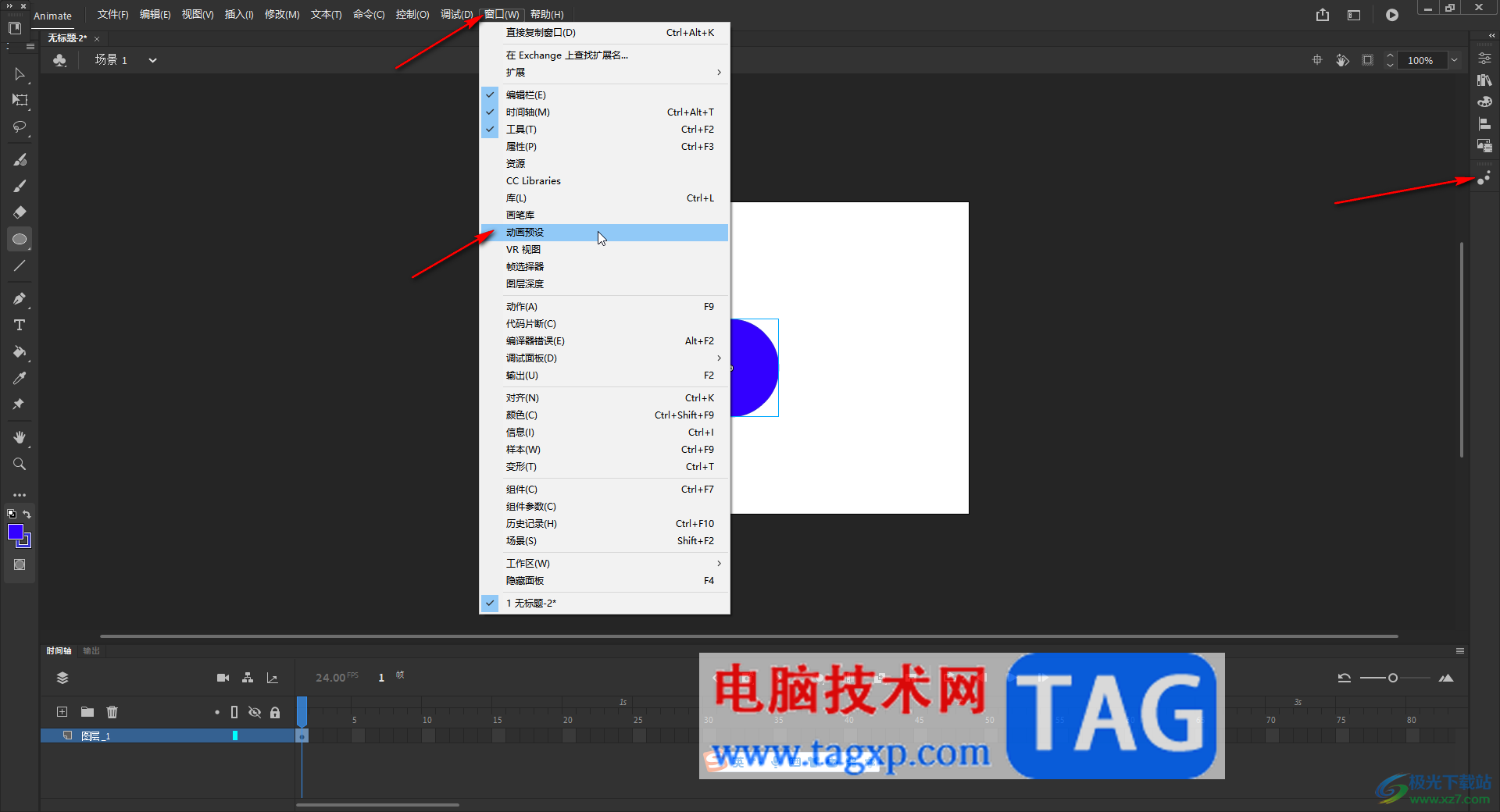Image resolution: width=1500 pixels, height=812 pixels.
Task: Choose 直接复制窗口(D) entry
Action: pyautogui.click(x=605, y=33)
